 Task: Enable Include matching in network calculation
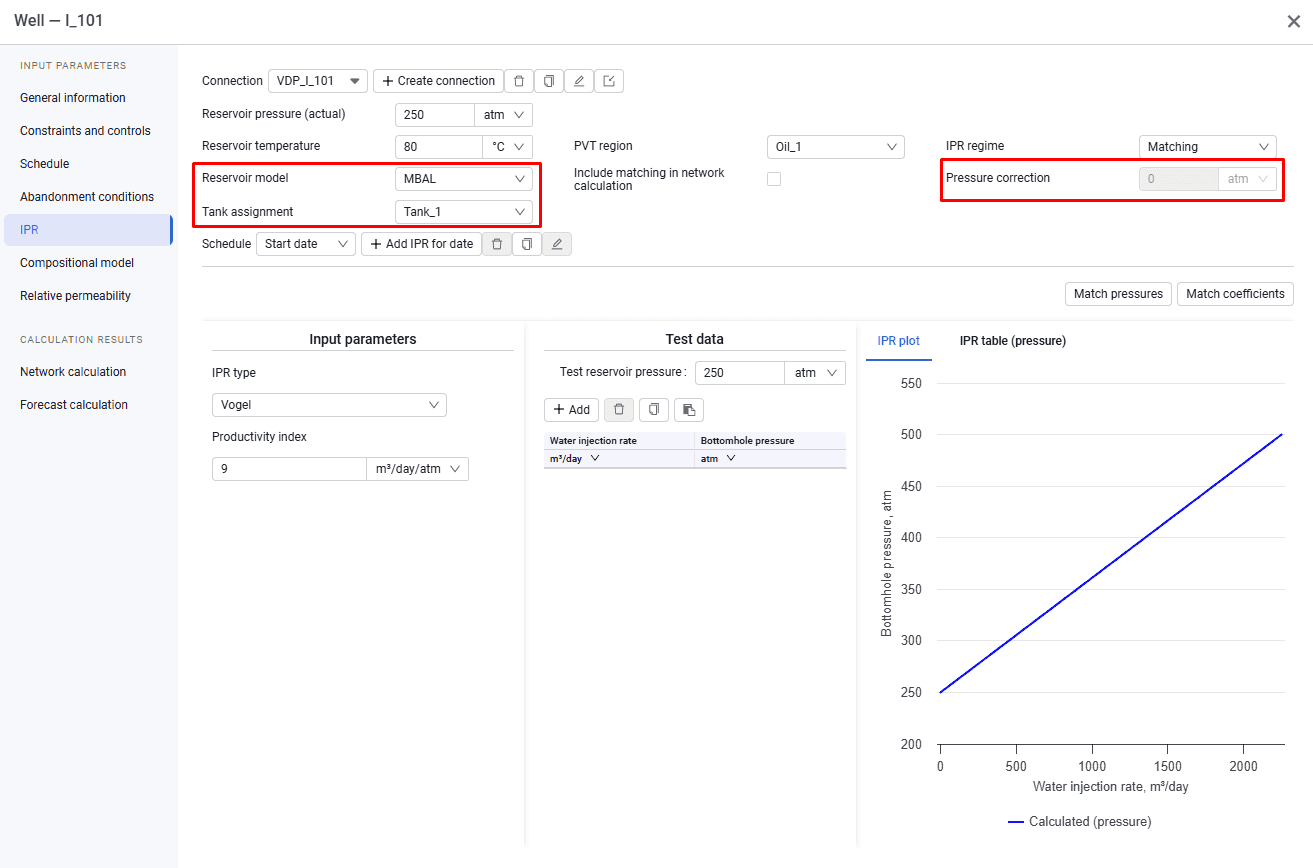pos(774,179)
